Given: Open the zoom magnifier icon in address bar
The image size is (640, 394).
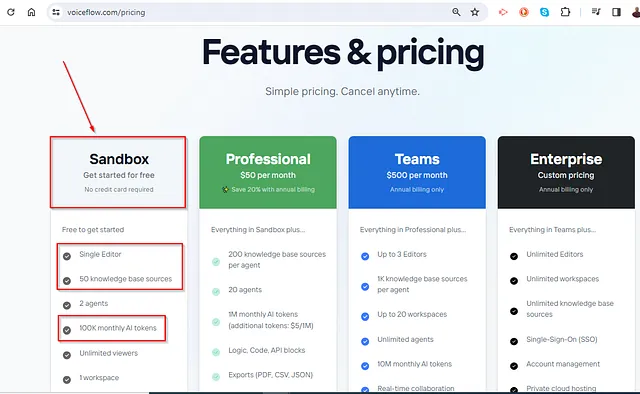Looking at the screenshot, I should point(456,12).
